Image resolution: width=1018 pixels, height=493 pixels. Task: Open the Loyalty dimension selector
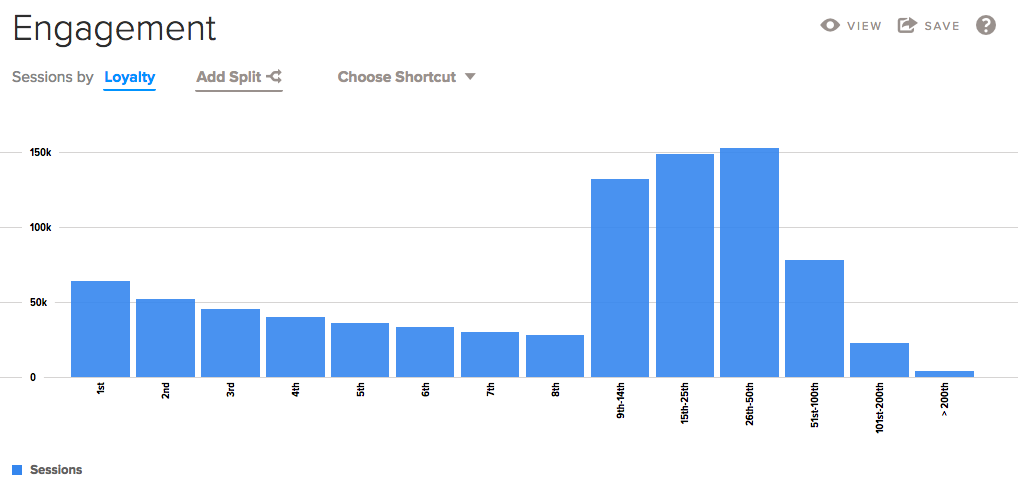pos(130,77)
